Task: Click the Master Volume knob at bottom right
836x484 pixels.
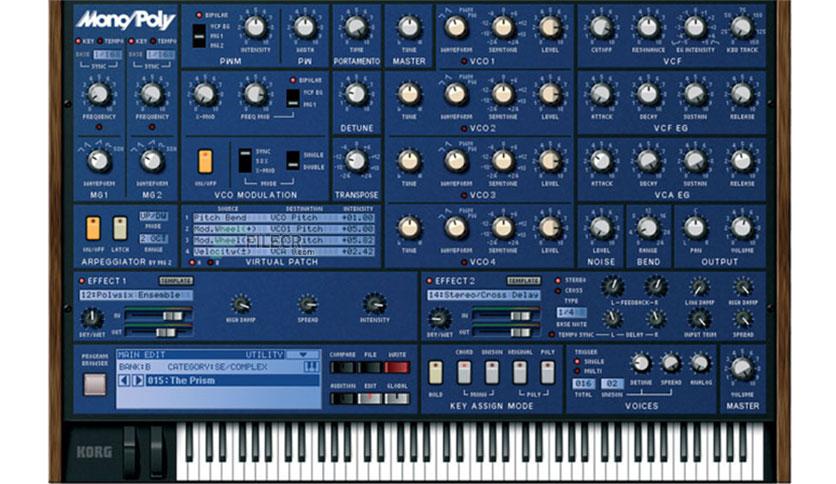Action: (x=742, y=369)
